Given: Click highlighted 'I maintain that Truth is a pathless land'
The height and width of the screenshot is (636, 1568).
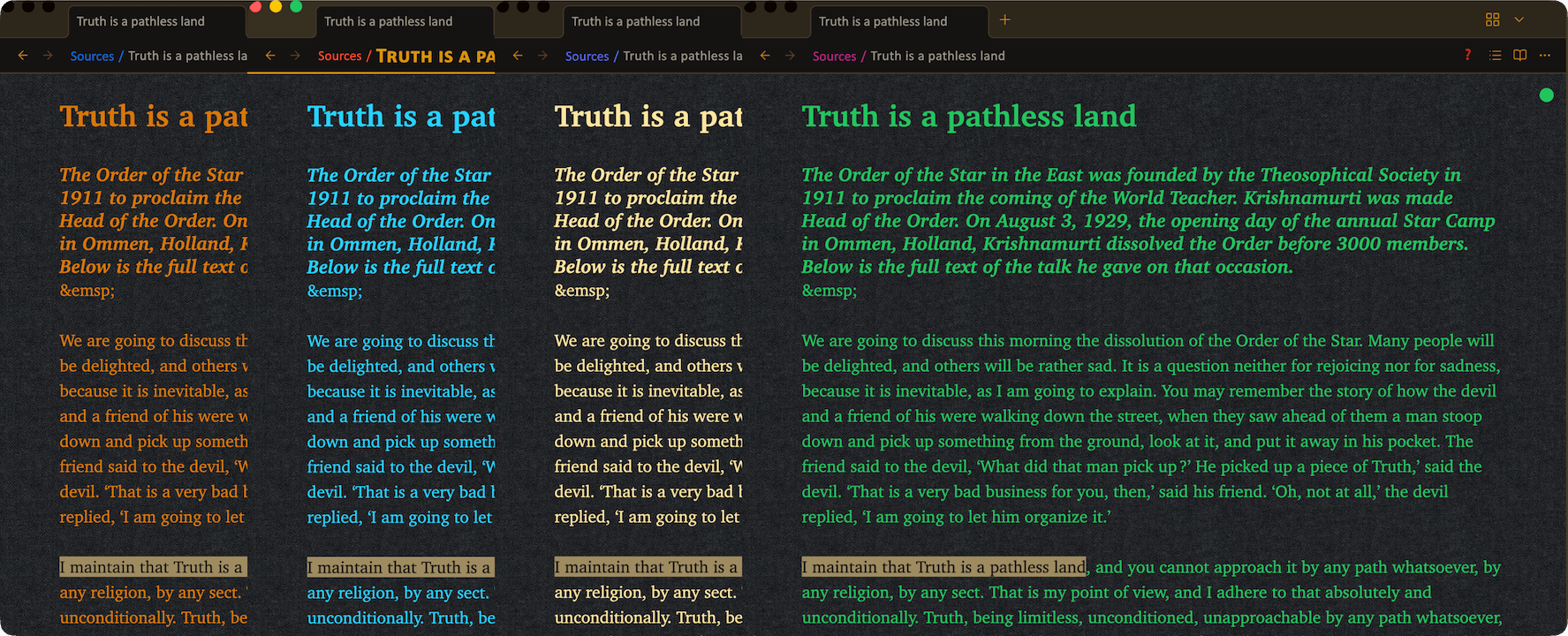Looking at the screenshot, I should (x=943, y=567).
